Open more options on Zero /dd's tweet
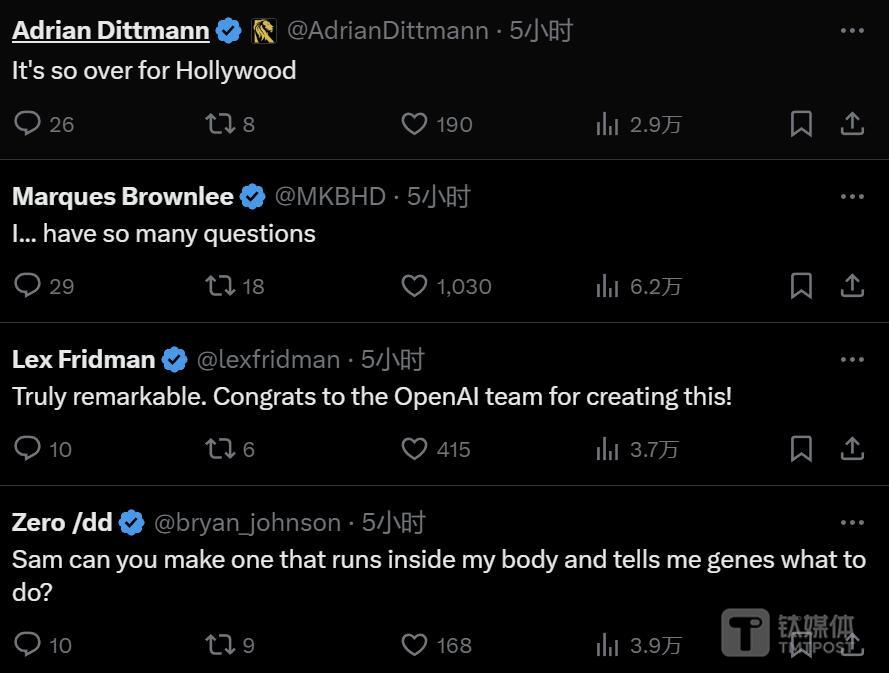This screenshot has width=889, height=673. click(x=852, y=522)
